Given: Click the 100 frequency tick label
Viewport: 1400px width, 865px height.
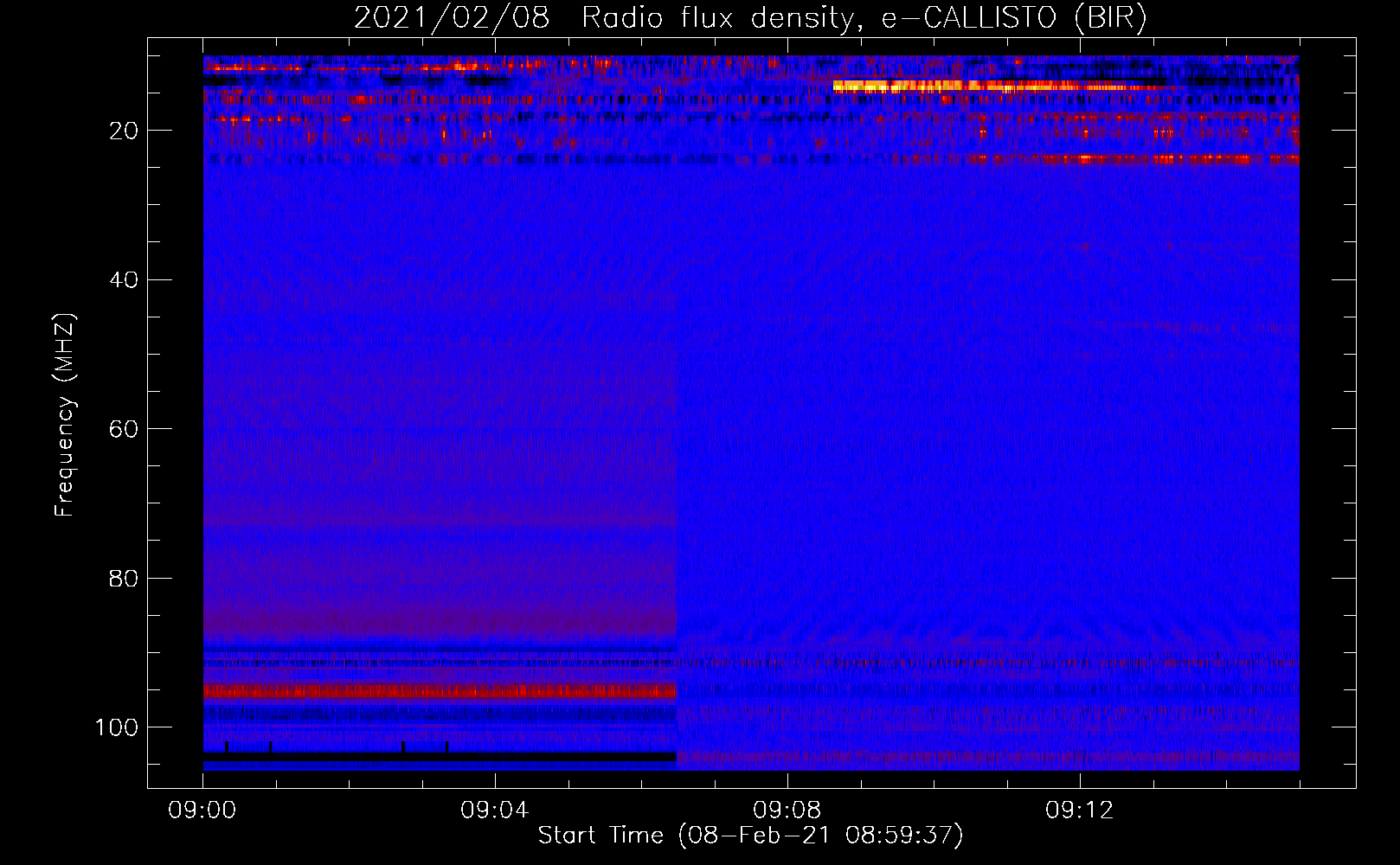Looking at the screenshot, I should [x=117, y=727].
